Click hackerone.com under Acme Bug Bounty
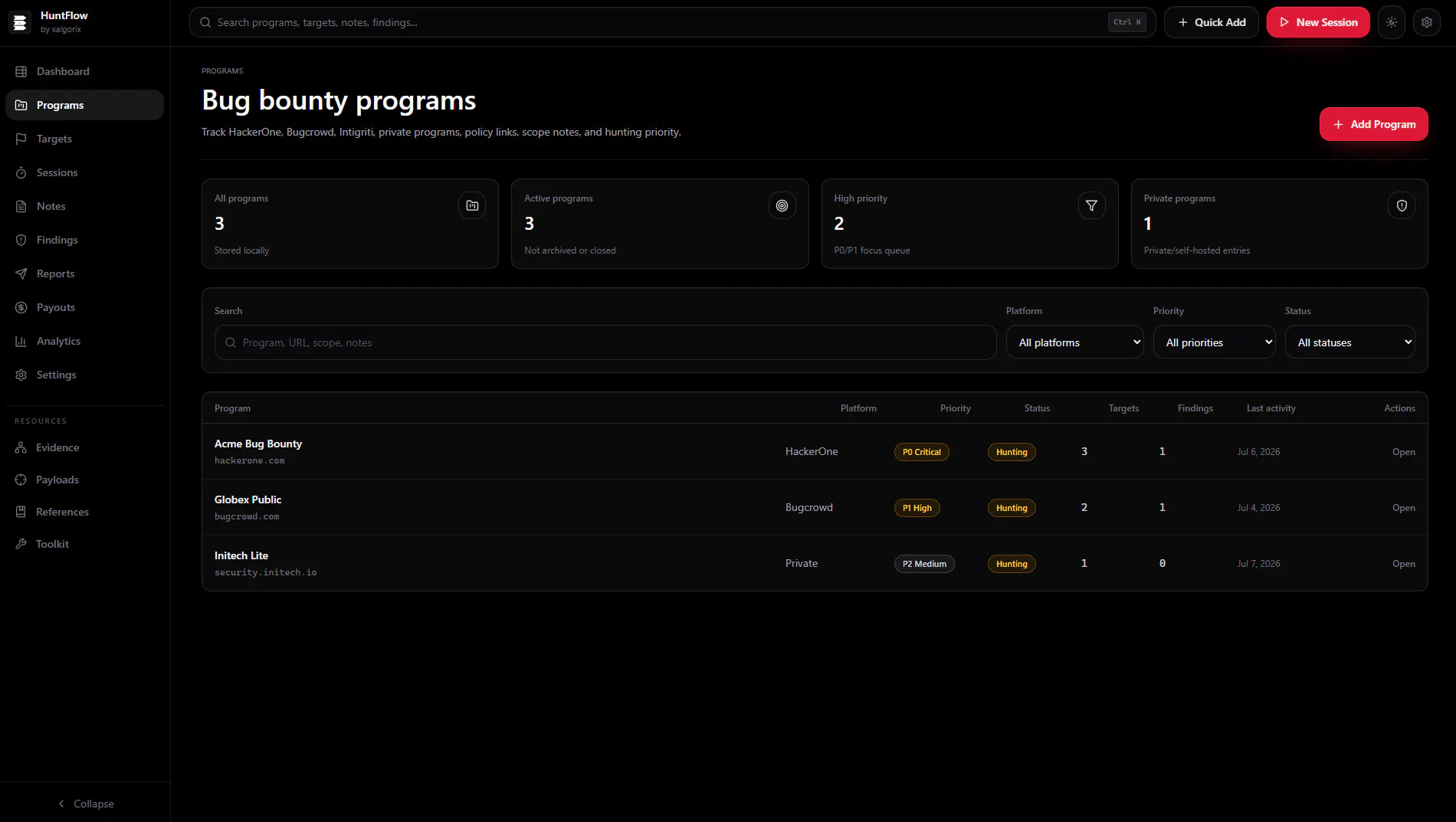 (249, 460)
